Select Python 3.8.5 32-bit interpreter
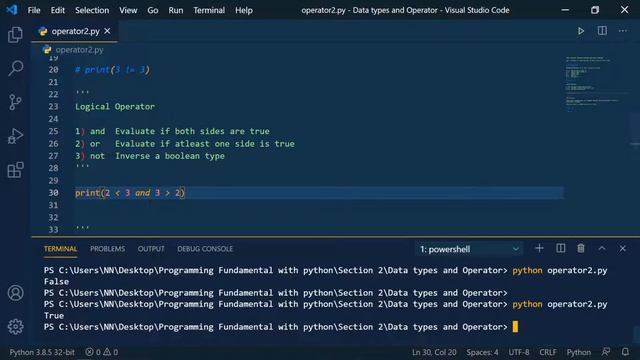This screenshot has height=360, width=640. (42, 352)
